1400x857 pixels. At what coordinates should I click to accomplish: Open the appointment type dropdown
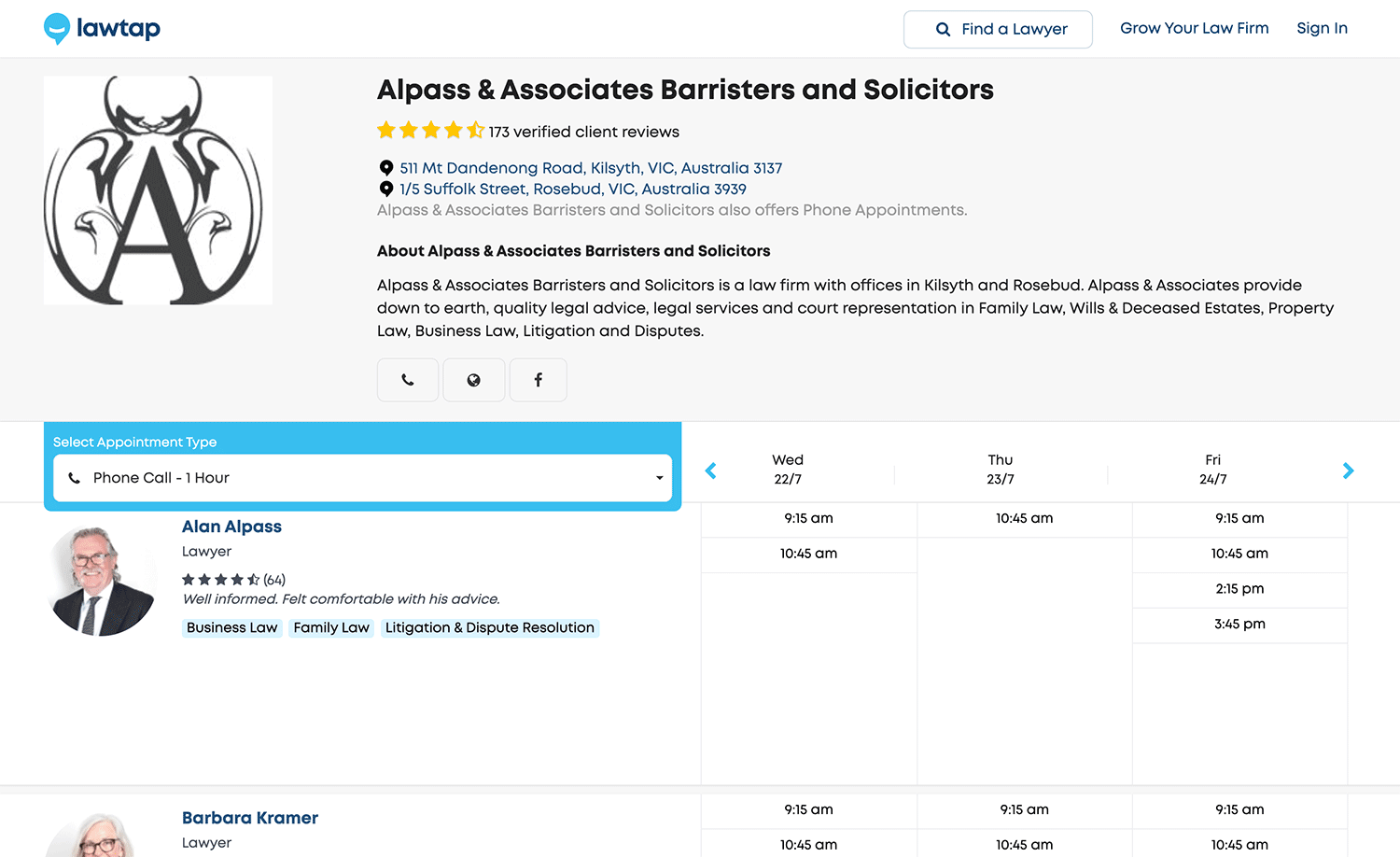point(363,478)
